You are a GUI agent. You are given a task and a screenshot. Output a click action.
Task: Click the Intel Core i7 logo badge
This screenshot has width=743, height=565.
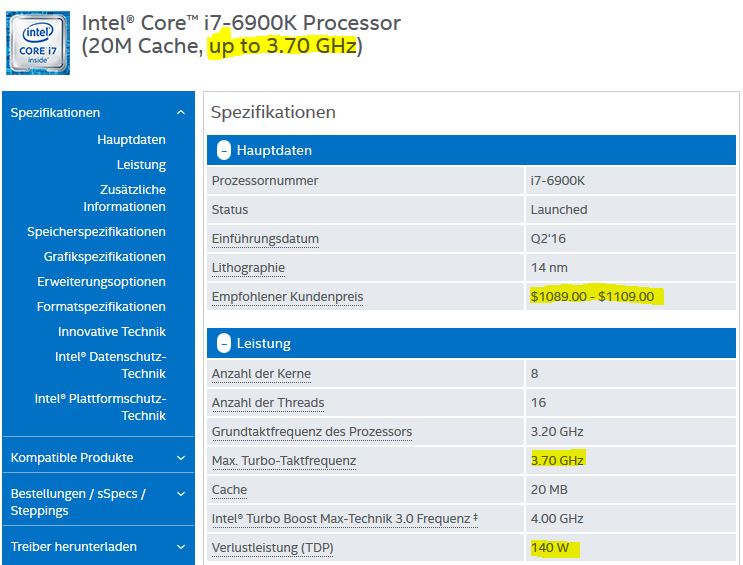tap(38, 42)
